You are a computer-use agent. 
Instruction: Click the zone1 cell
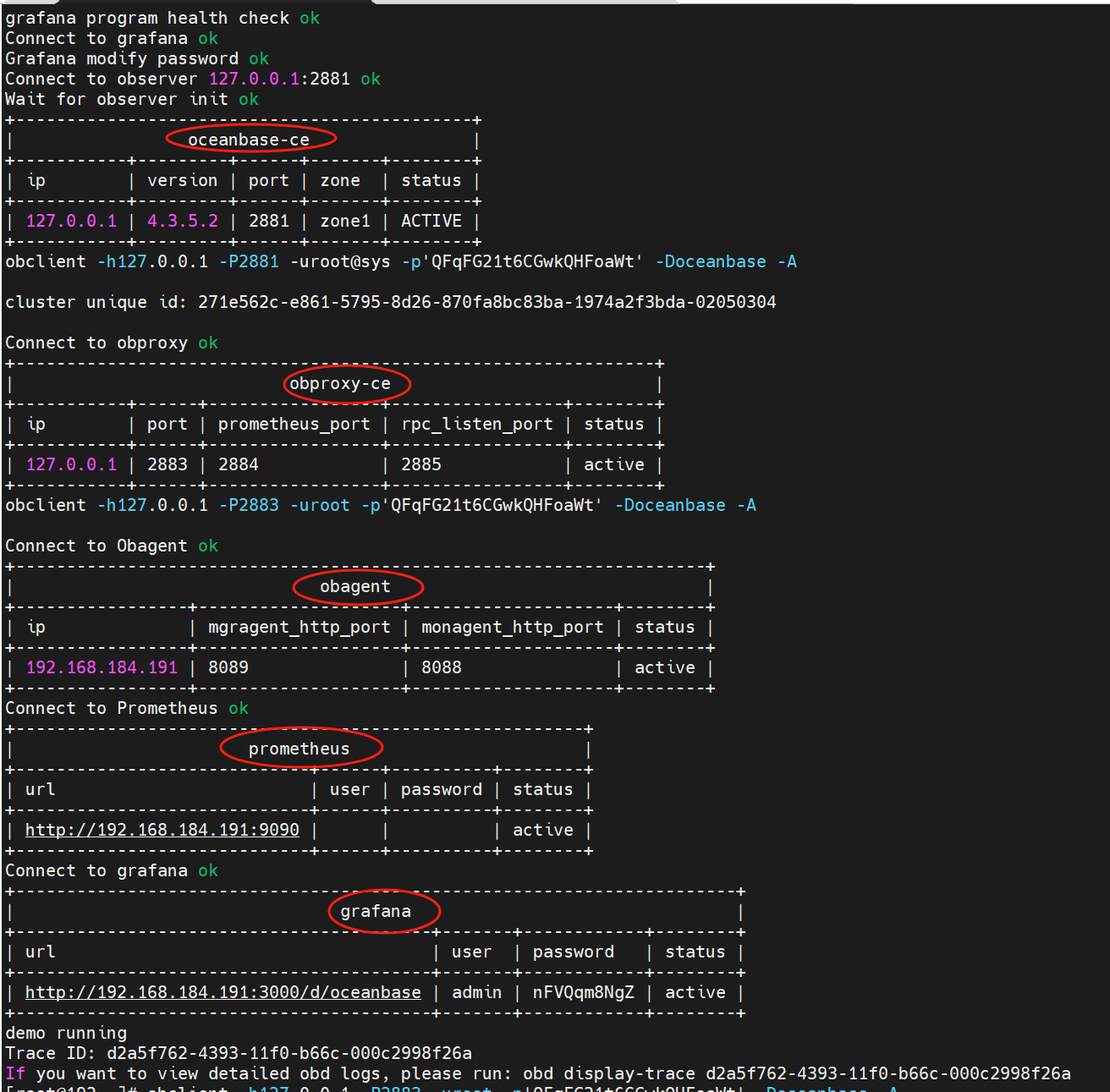[x=345, y=221]
